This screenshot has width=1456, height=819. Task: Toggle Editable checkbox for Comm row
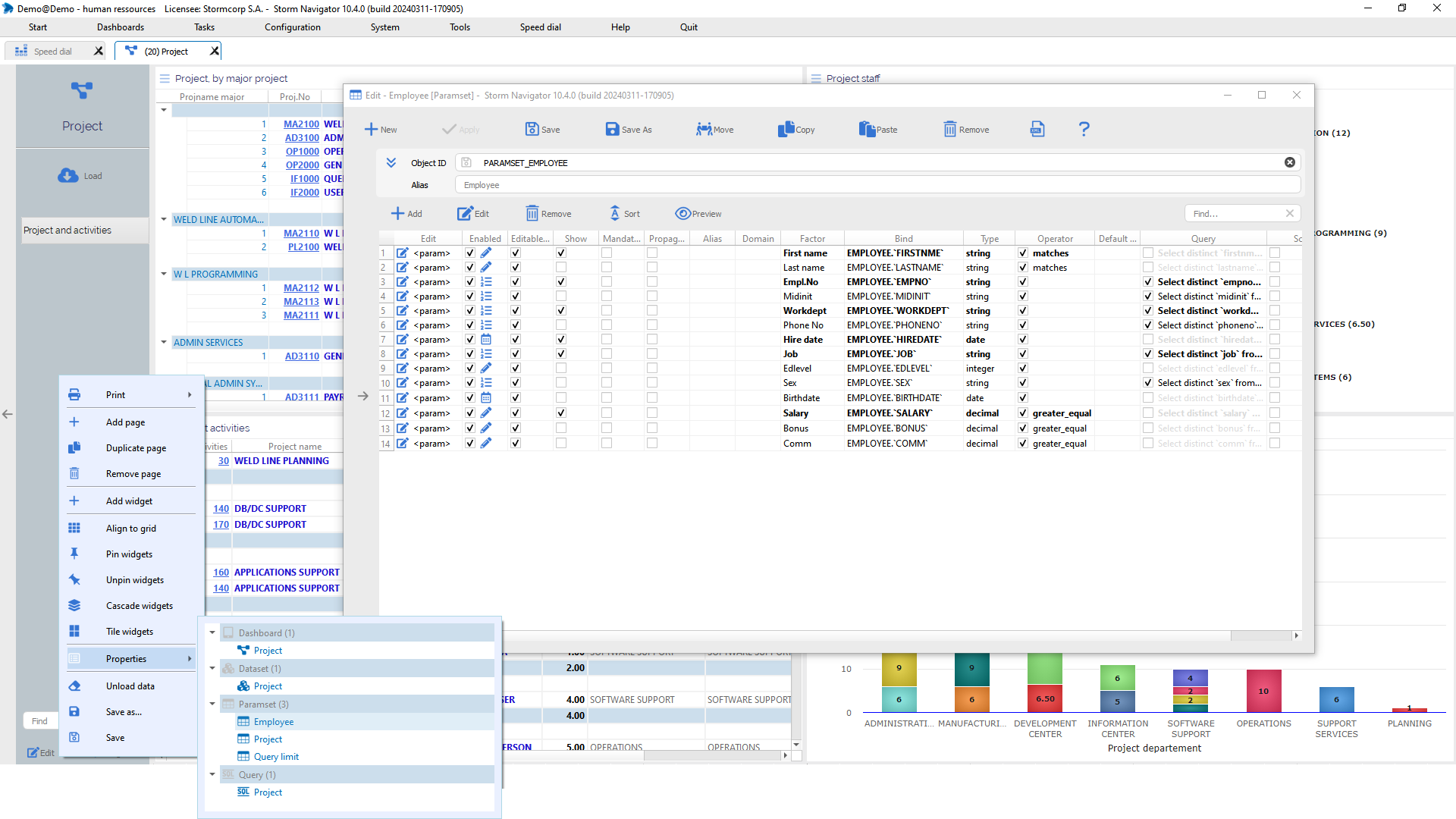(x=516, y=444)
